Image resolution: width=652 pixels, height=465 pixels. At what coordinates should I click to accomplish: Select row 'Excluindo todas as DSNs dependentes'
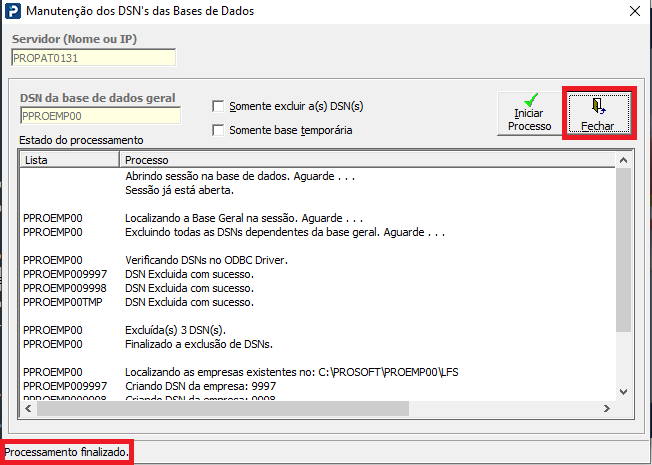pyautogui.click(x=318, y=232)
